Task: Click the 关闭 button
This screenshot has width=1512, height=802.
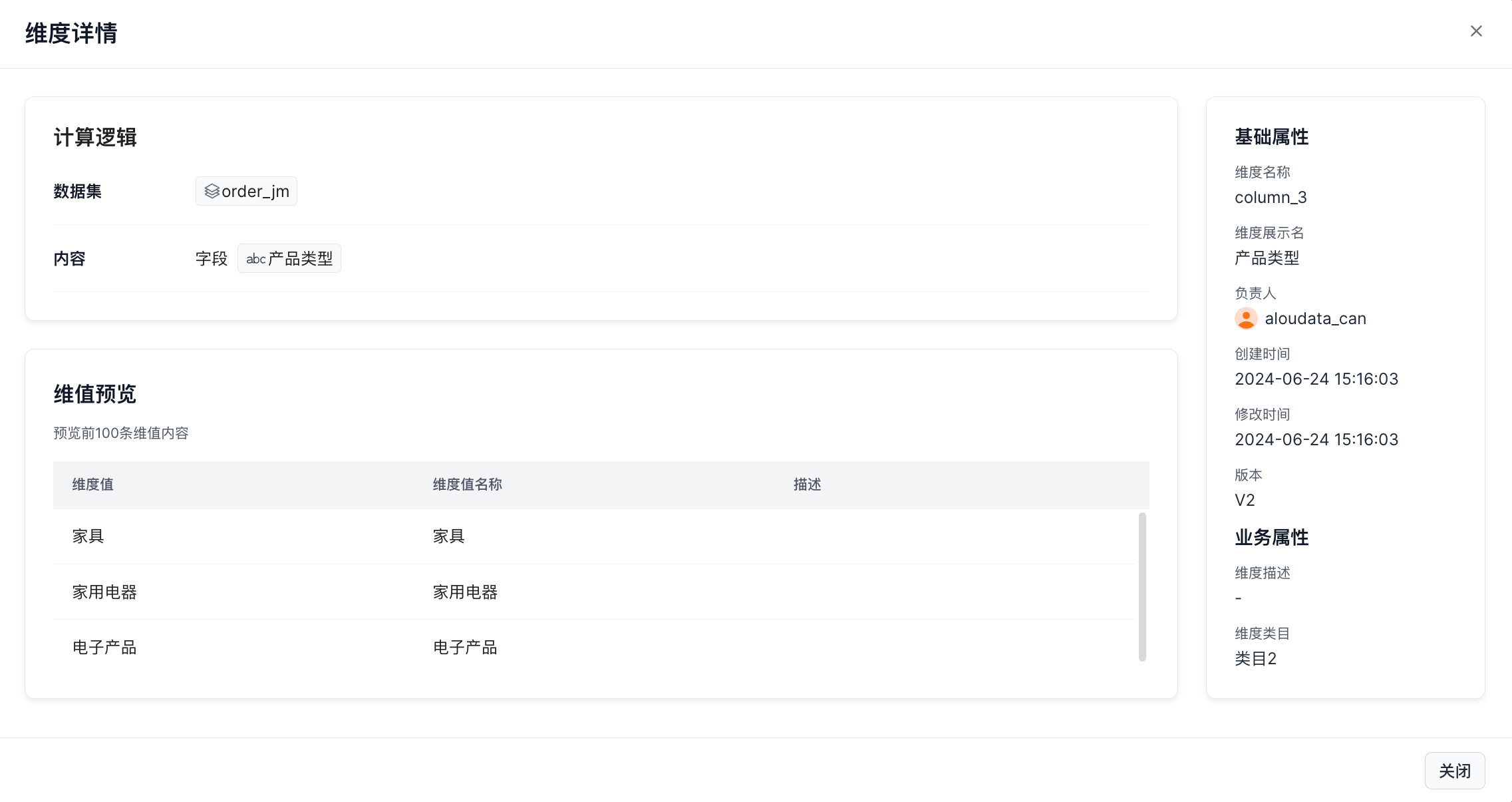Action: [x=1454, y=771]
